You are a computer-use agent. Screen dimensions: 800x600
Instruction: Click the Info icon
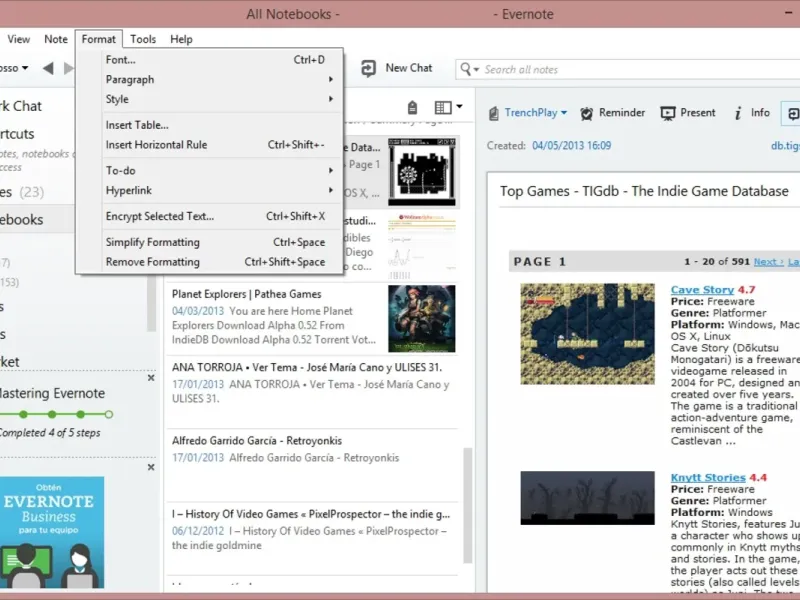738,113
